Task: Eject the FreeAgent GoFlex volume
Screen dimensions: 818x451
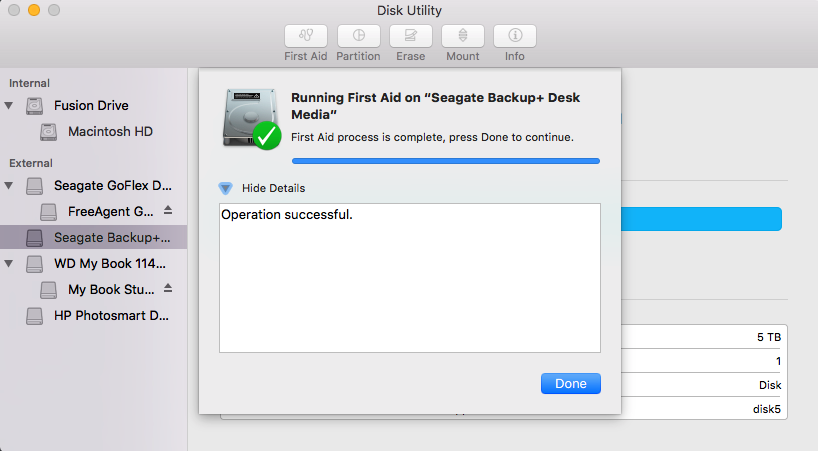Action: [168, 211]
